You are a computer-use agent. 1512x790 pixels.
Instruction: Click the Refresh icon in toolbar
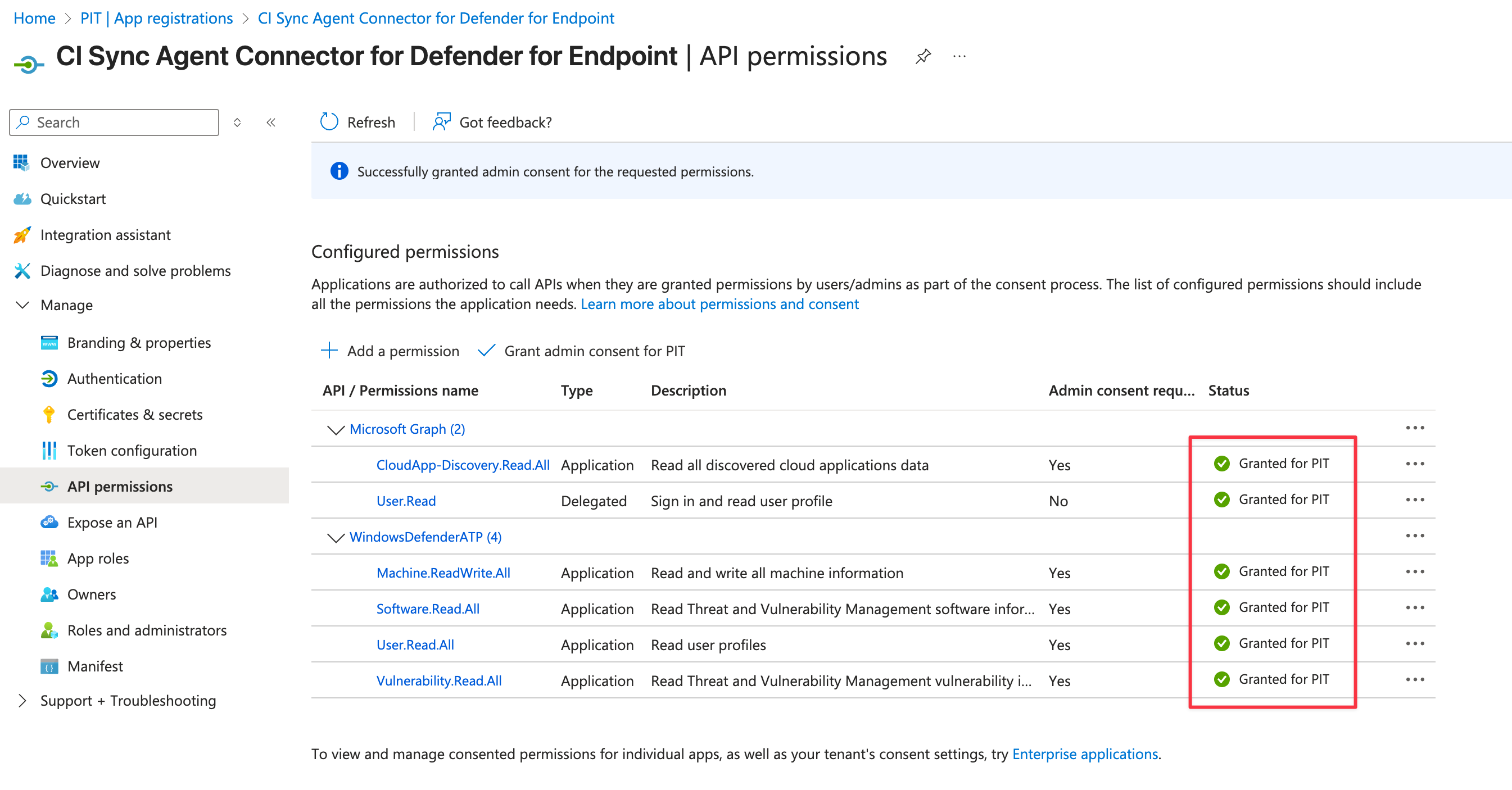tap(329, 121)
